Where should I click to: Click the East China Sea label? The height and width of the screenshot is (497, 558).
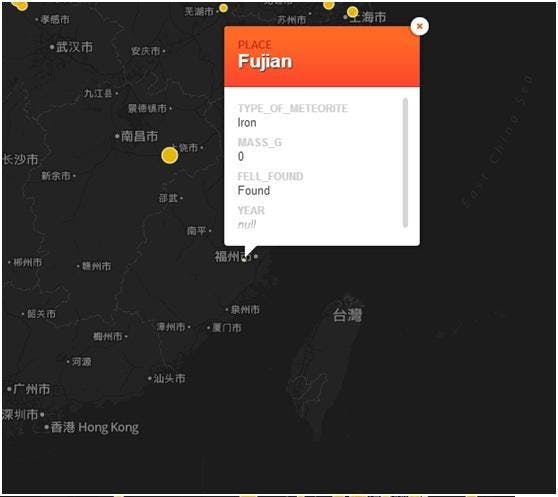tap(497, 141)
